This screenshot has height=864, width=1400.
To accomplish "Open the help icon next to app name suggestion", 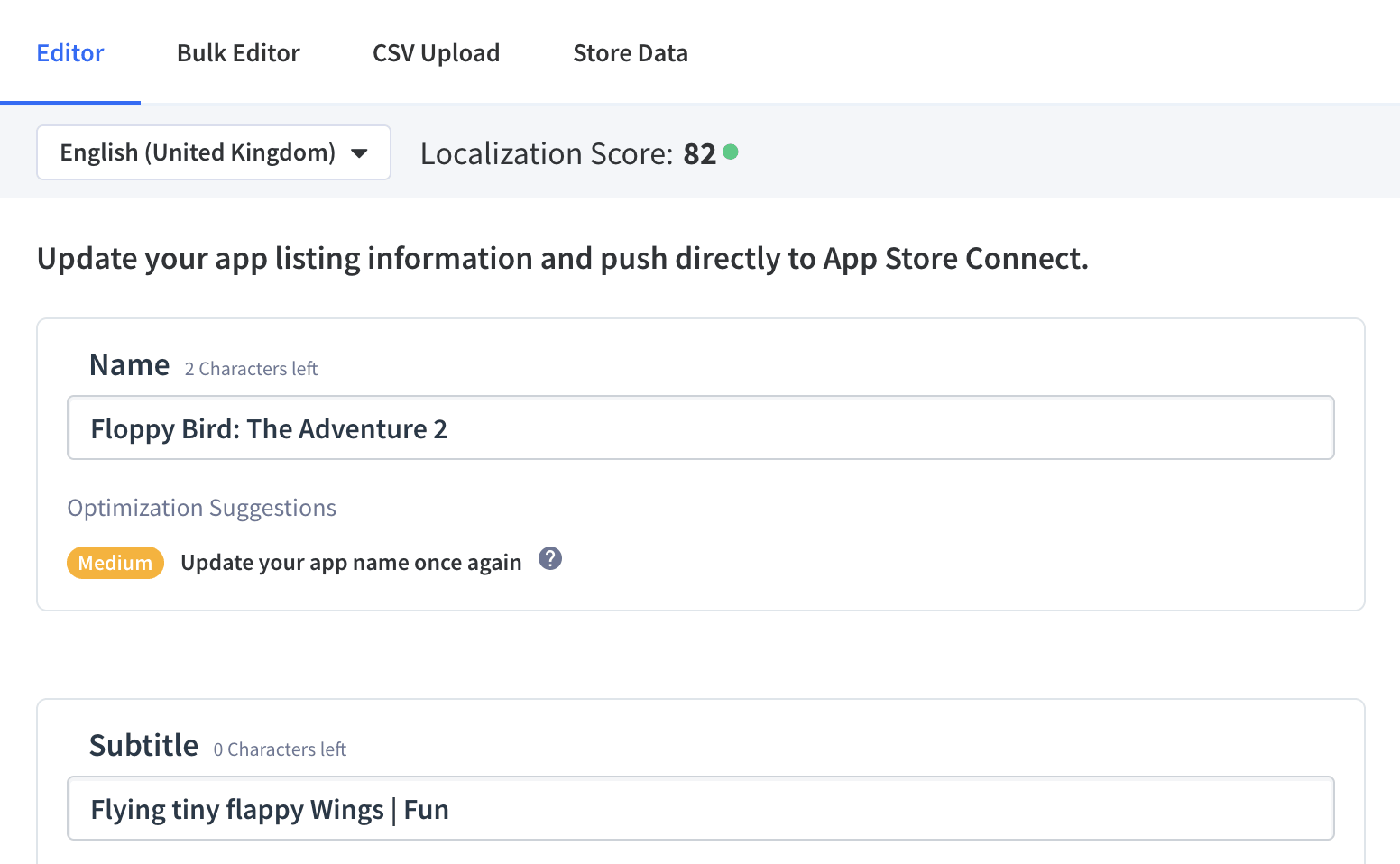I will tap(550, 559).
